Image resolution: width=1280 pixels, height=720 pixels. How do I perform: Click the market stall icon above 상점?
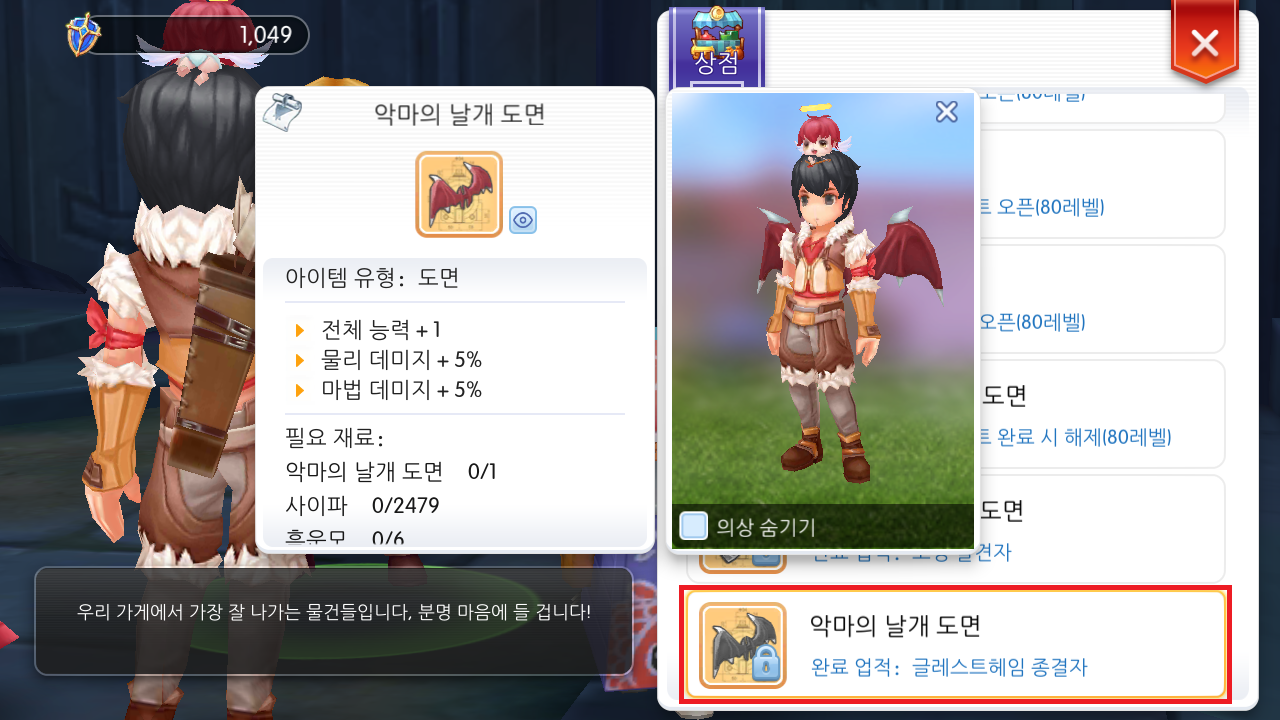pos(716,31)
